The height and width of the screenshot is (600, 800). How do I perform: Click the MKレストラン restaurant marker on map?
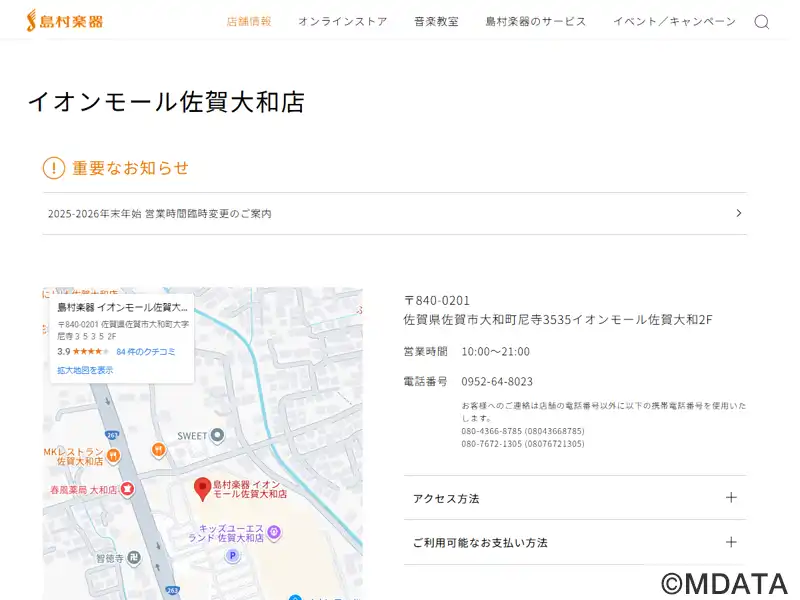click(x=113, y=455)
